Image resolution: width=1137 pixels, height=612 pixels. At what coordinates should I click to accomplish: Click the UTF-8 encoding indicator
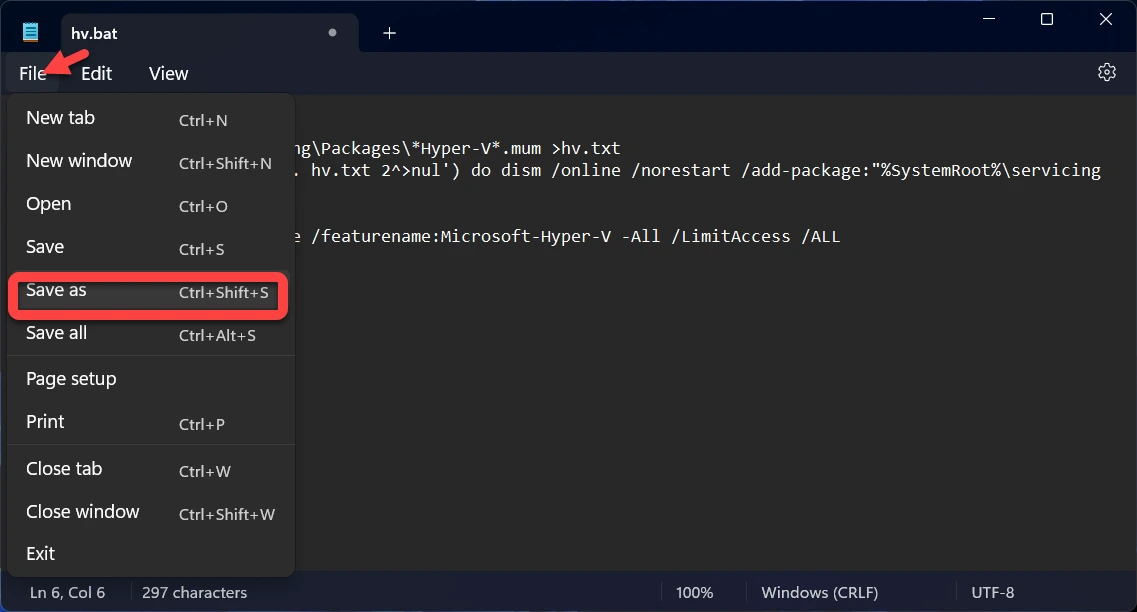coord(991,593)
